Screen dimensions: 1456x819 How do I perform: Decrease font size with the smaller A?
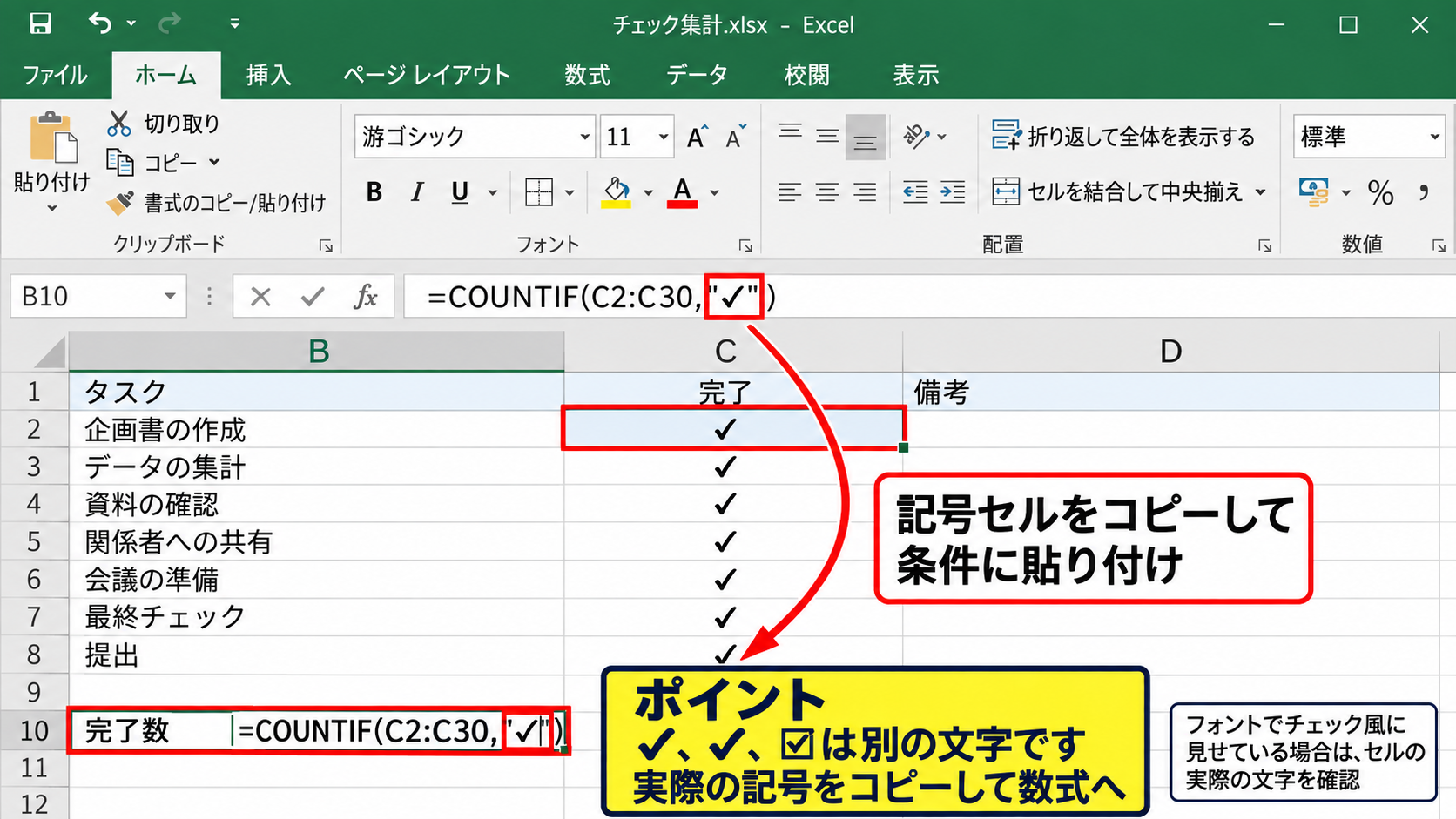736,137
